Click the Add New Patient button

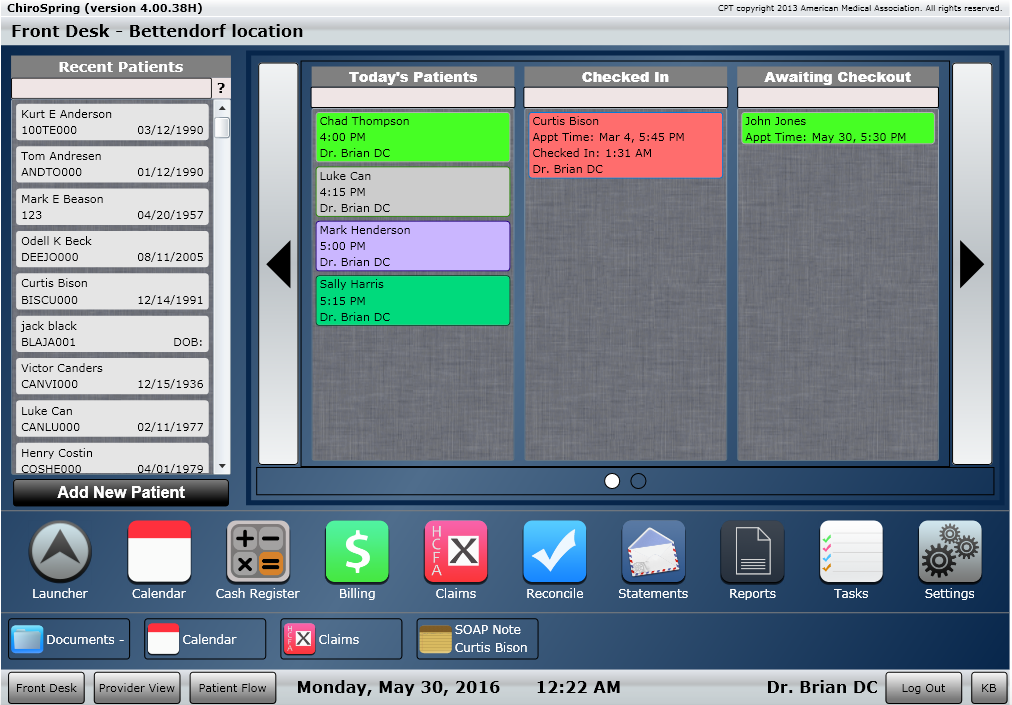pos(120,492)
